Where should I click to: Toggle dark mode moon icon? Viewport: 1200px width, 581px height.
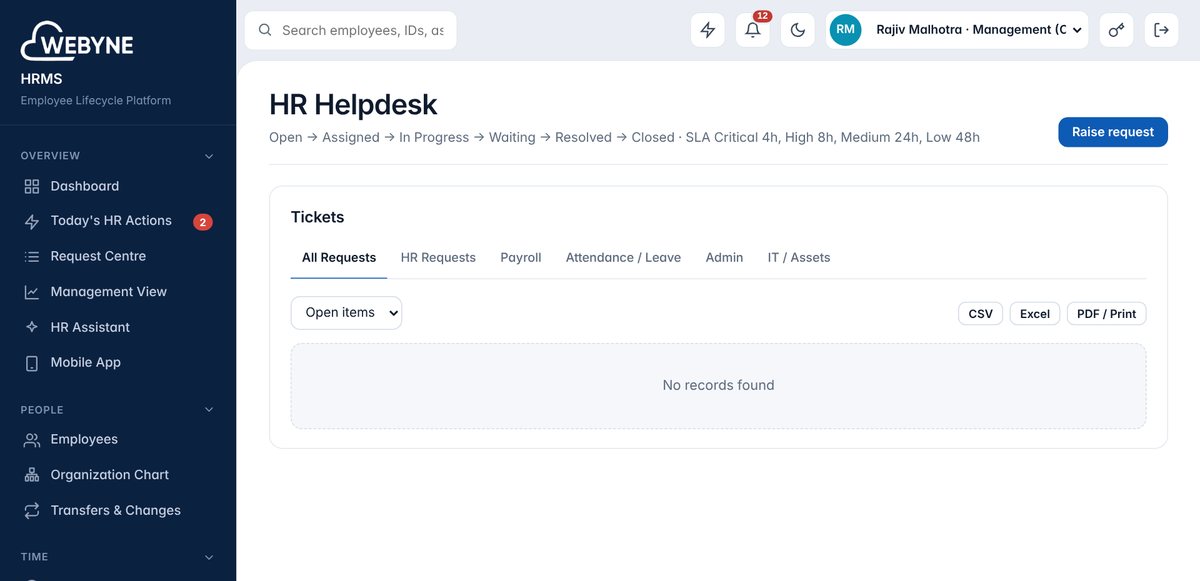point(798,30)
